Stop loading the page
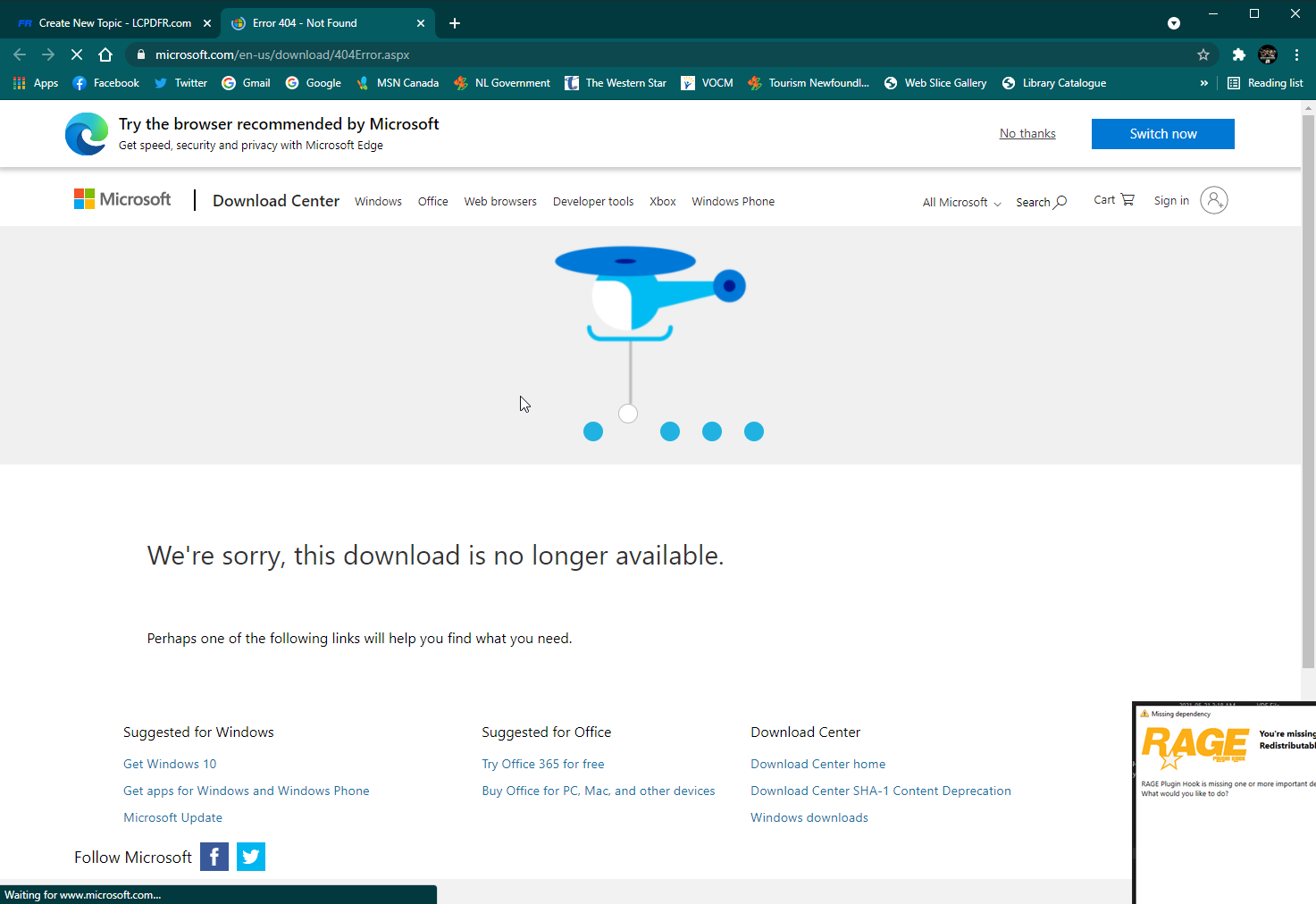 pos(77,54)
